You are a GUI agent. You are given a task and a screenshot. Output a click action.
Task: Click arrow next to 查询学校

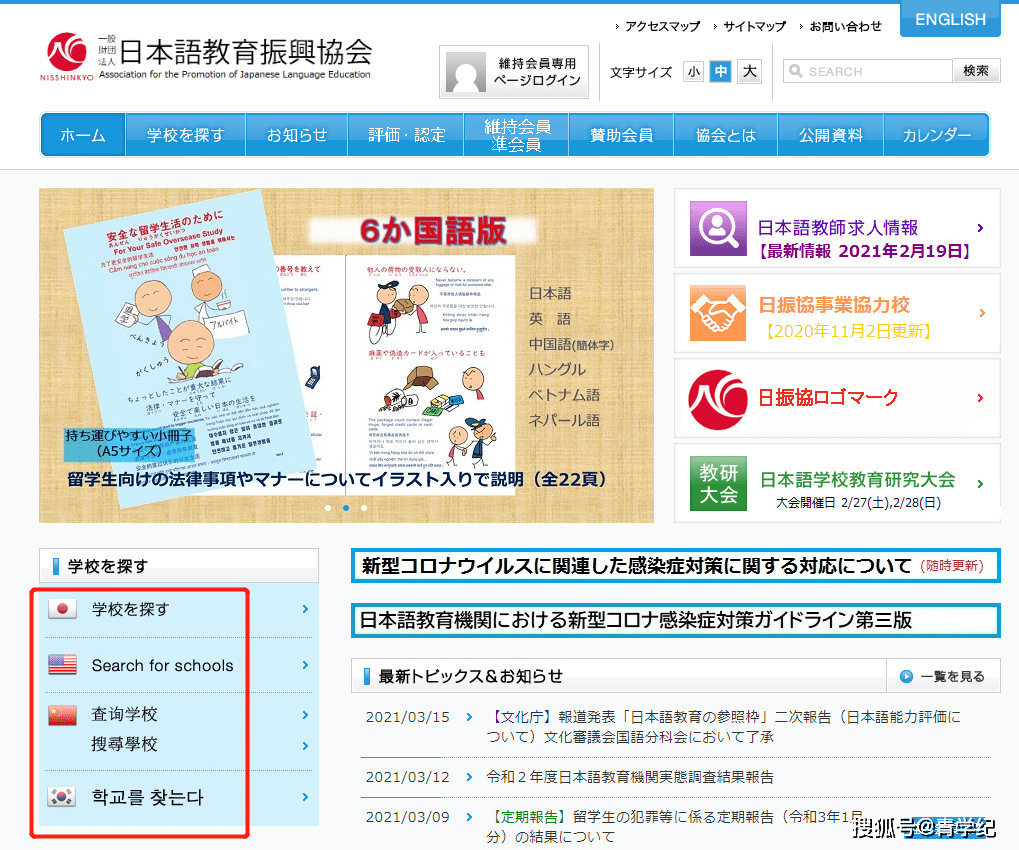pyautogui.click(x=305, y=715)
